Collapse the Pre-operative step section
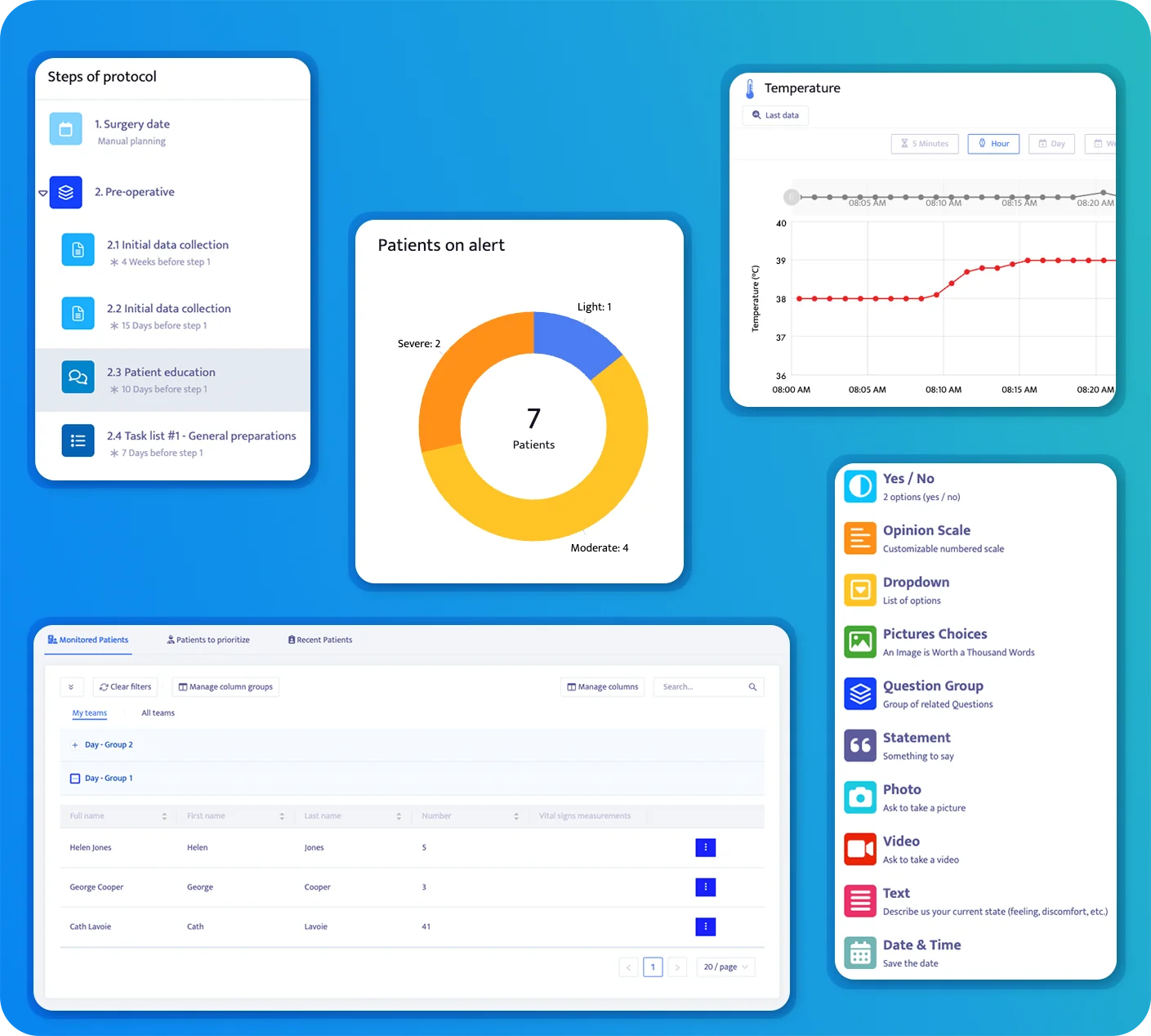 click(x=42, y=194)
